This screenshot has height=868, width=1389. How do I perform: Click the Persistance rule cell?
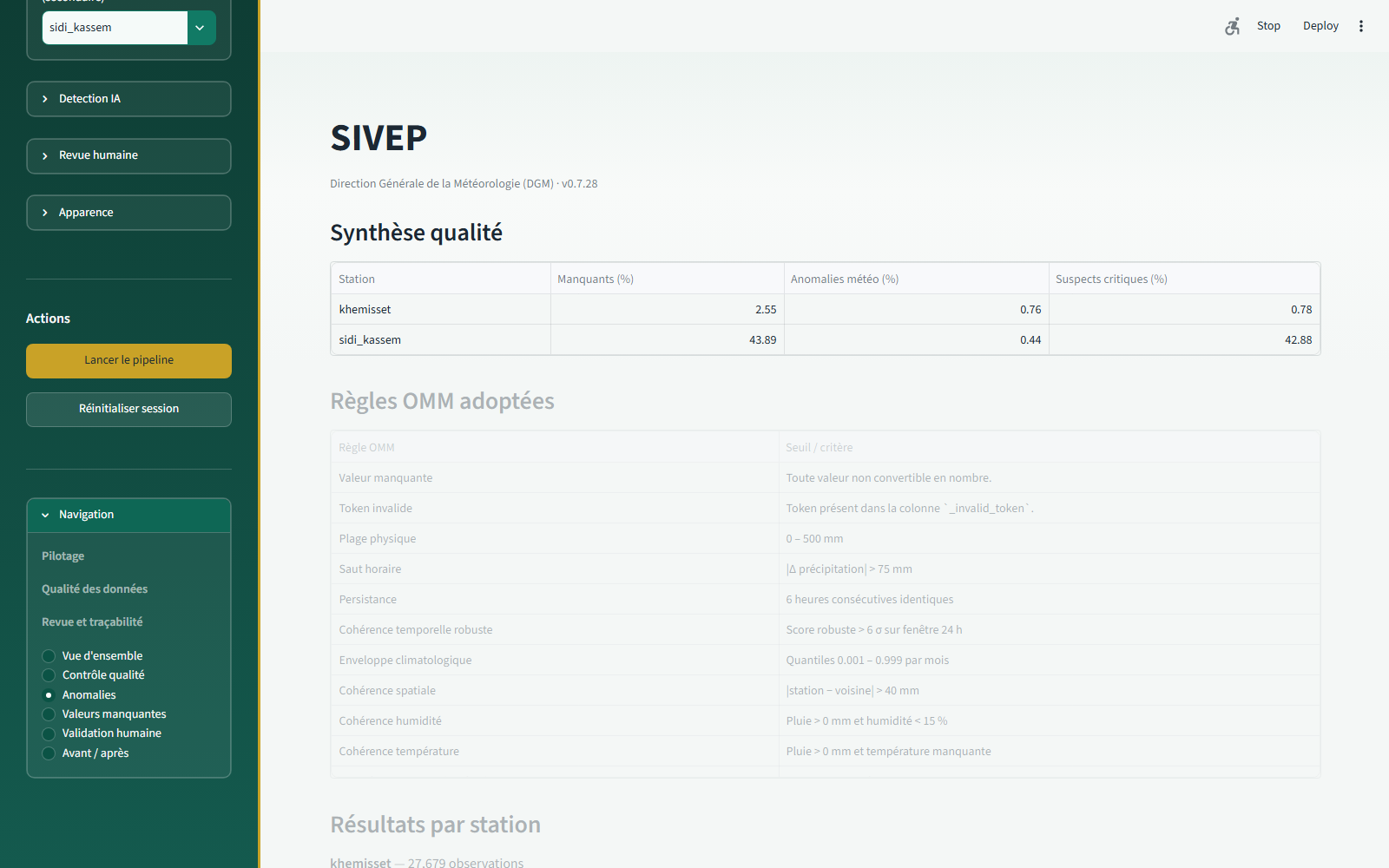click(555, 600)
